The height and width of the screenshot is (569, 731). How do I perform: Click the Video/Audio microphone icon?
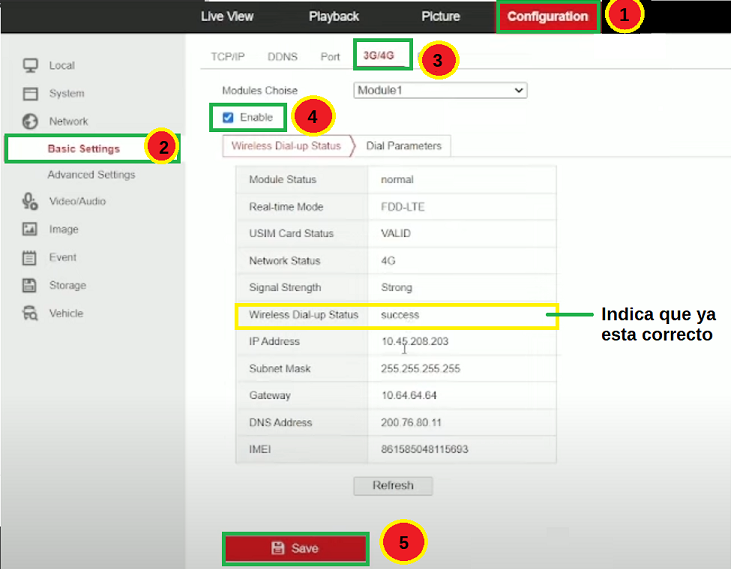[x=30, y=201]
